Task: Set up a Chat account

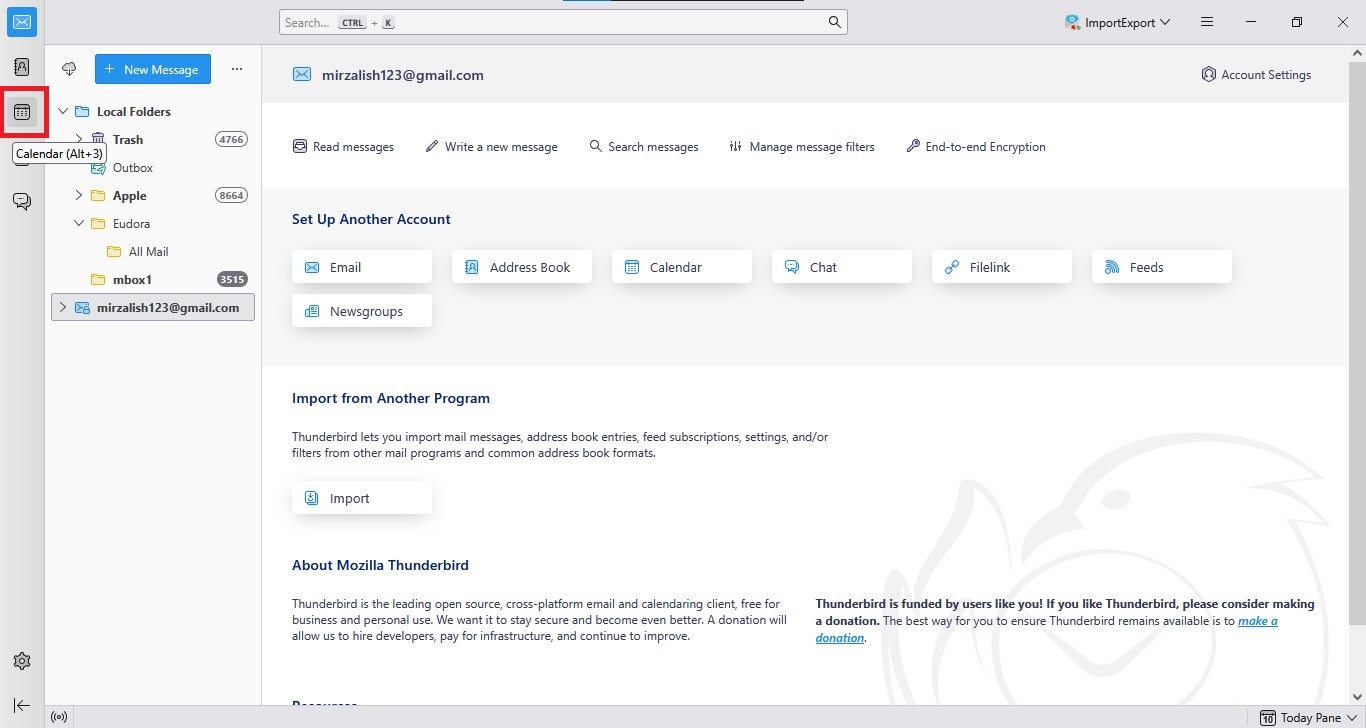Action: [842, 267]
